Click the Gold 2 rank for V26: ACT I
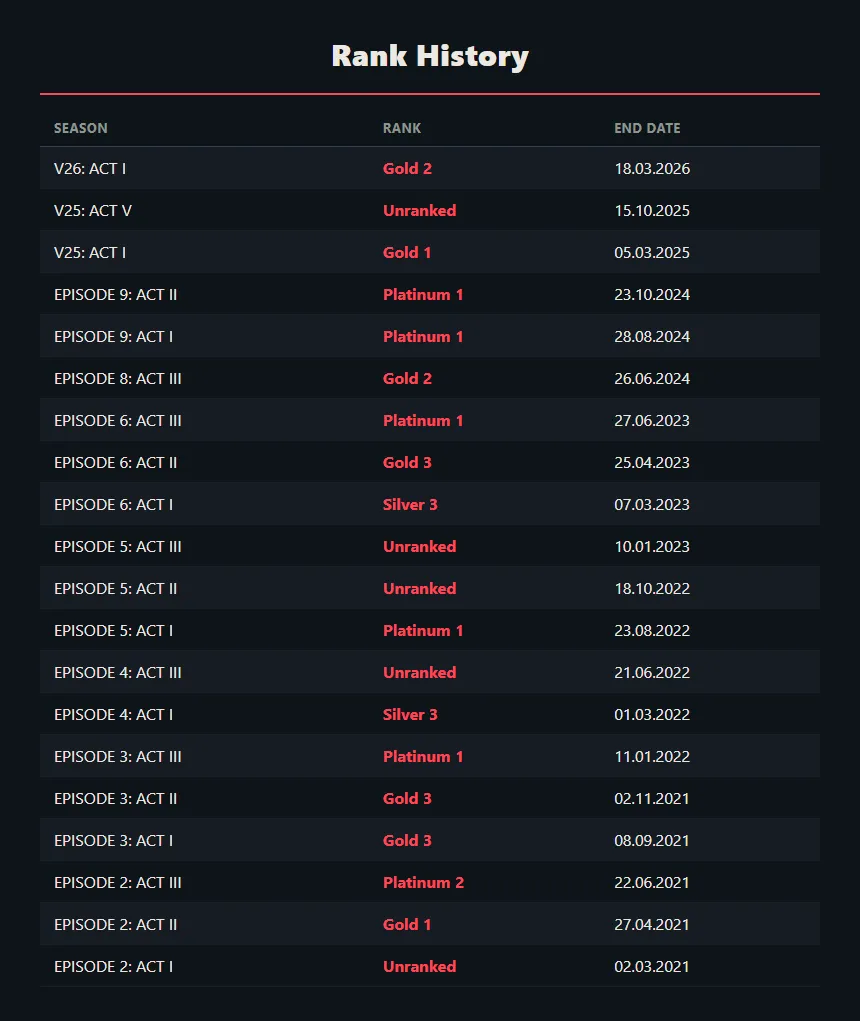The image size is (860, 1021). tap(408, 169)
